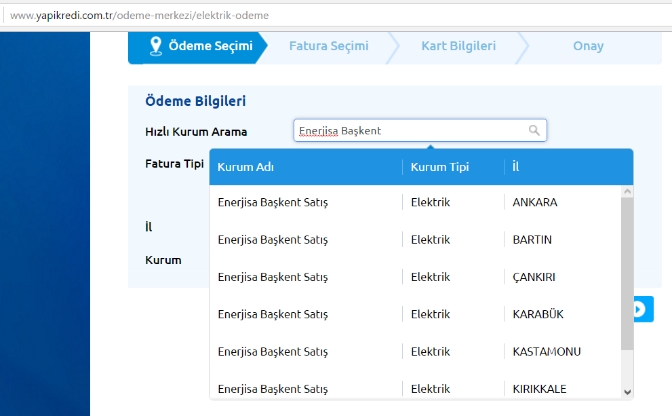672x416 pixels.
Task: Click the Kurum form label
Action: (163, 260)
